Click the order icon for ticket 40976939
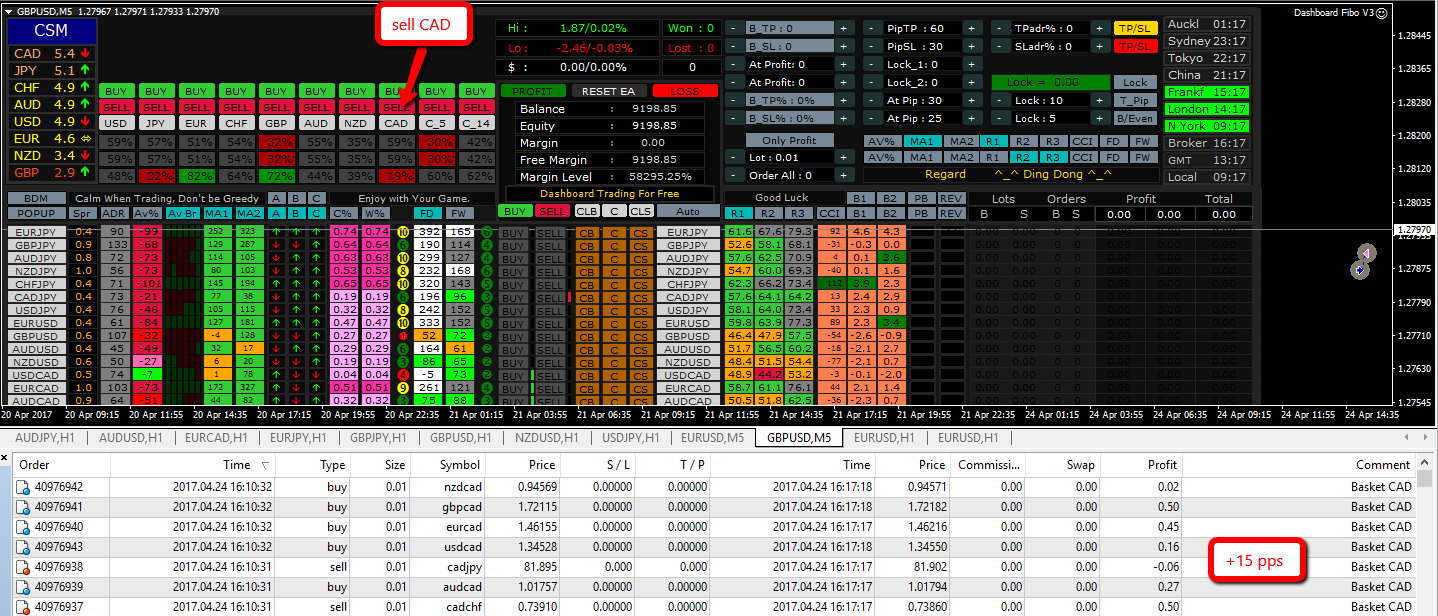 (x=22, y=587)
